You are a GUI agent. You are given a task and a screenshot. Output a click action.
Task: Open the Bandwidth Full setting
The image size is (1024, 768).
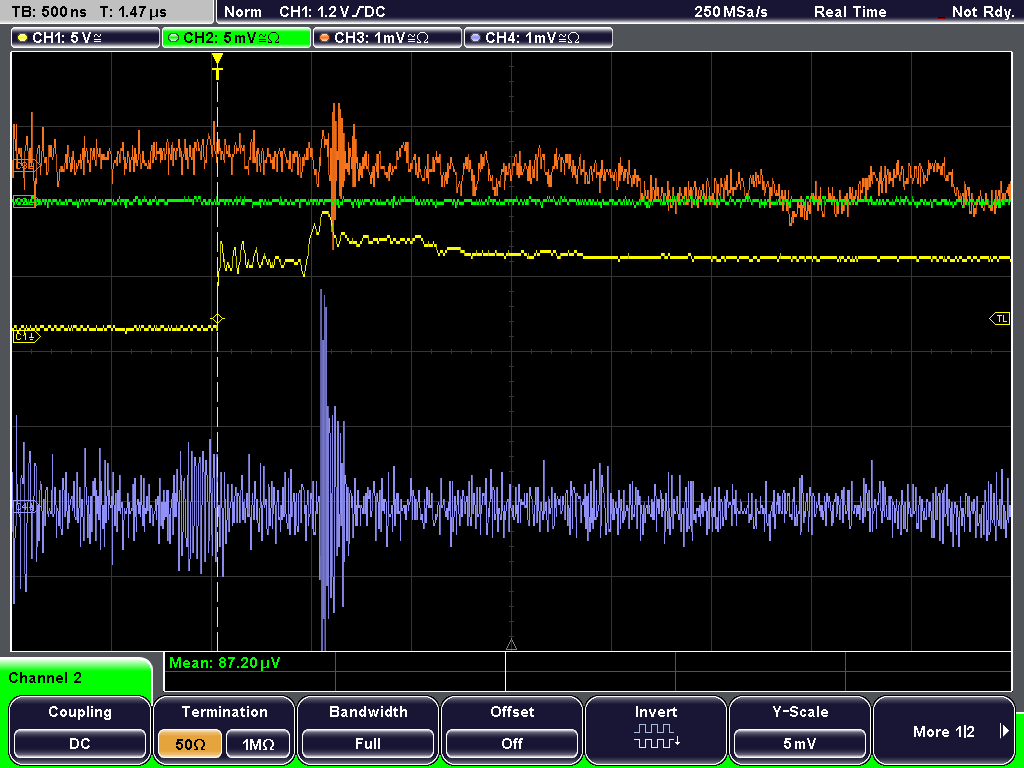(368, 744)
